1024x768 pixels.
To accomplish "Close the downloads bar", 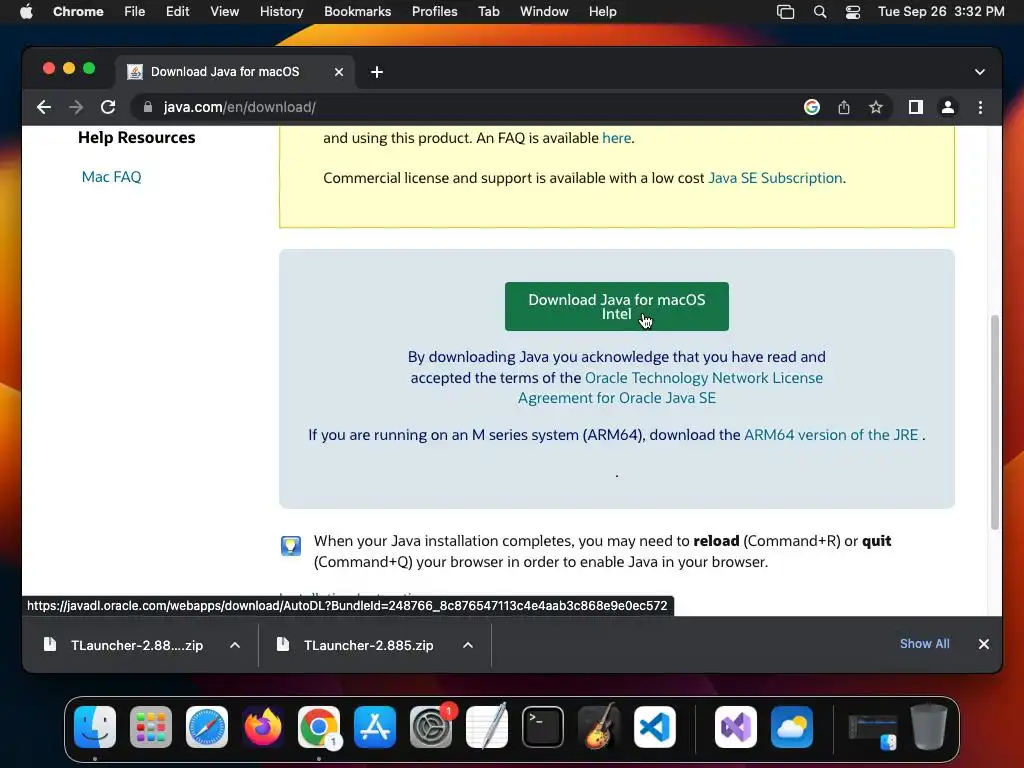I will [984, 644].
